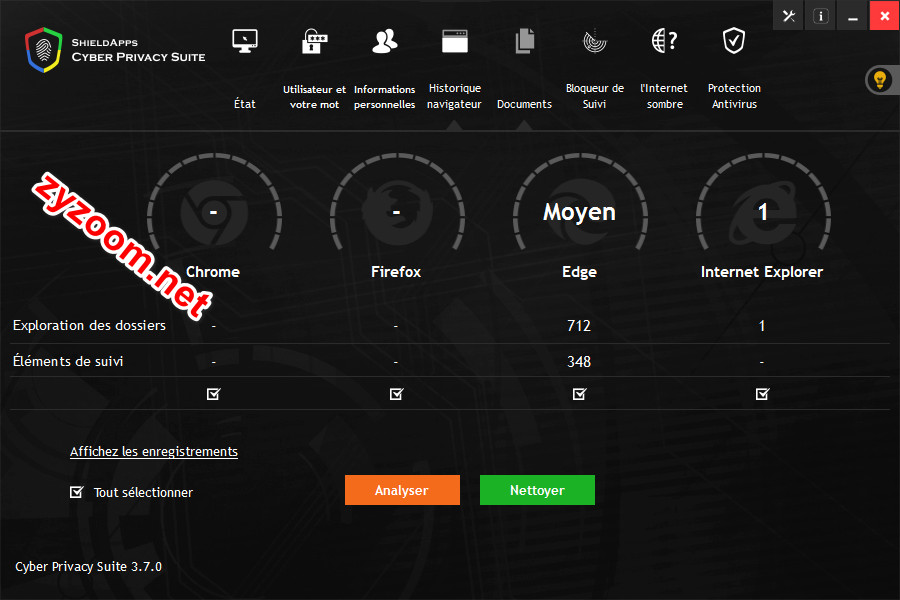Uncheck the Firefox column checkbox
900x600 pixels.
[x=397, y=394]
